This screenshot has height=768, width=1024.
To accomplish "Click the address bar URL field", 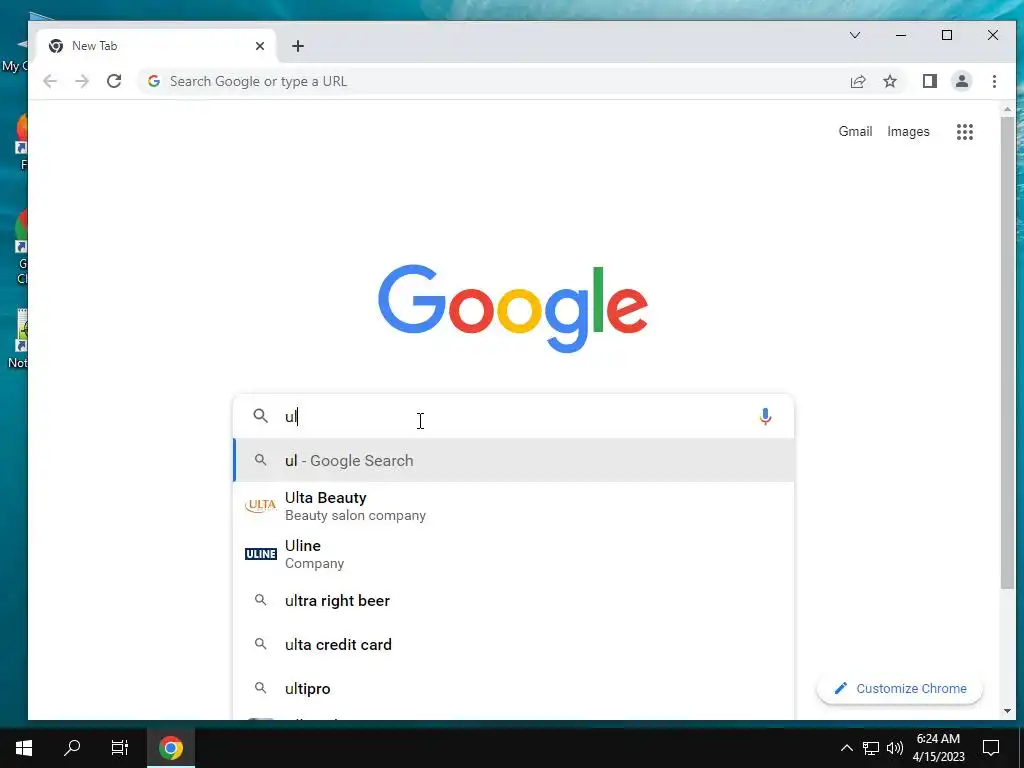I will (x=490, y=81).
